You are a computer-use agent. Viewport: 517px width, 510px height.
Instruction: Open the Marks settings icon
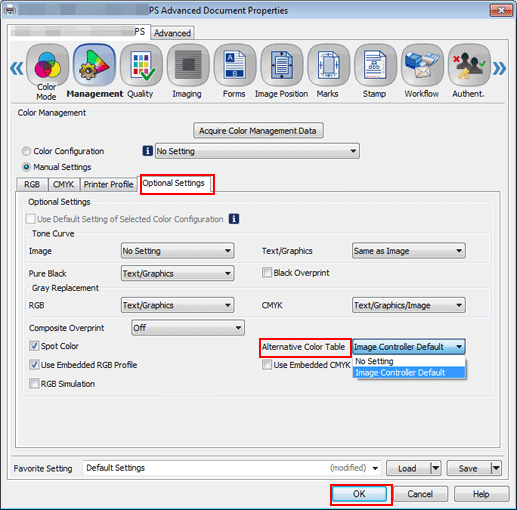(x=328, y=65)
